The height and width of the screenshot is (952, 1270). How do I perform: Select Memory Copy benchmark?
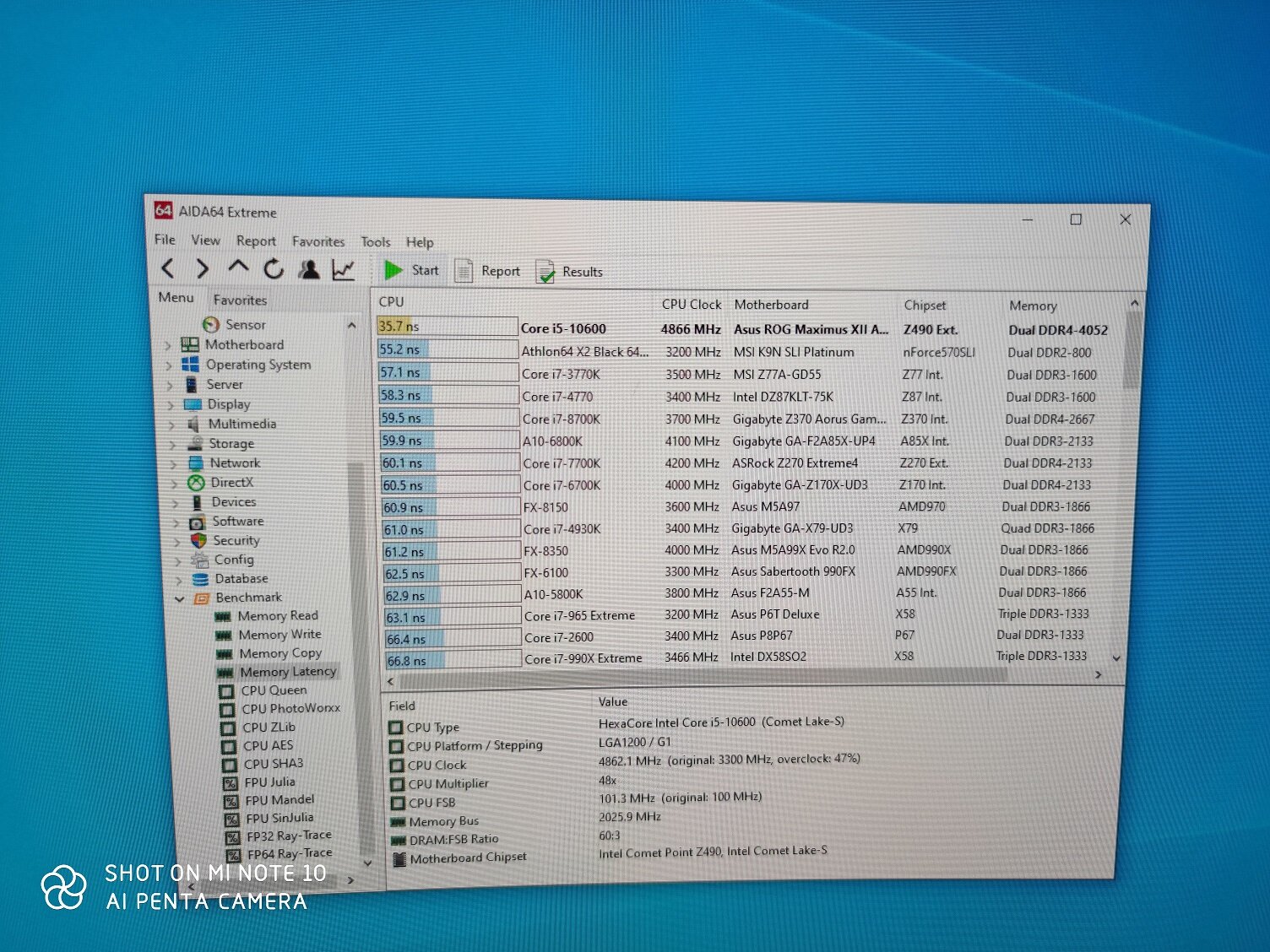pyautogui.click(x=269, y=653)
